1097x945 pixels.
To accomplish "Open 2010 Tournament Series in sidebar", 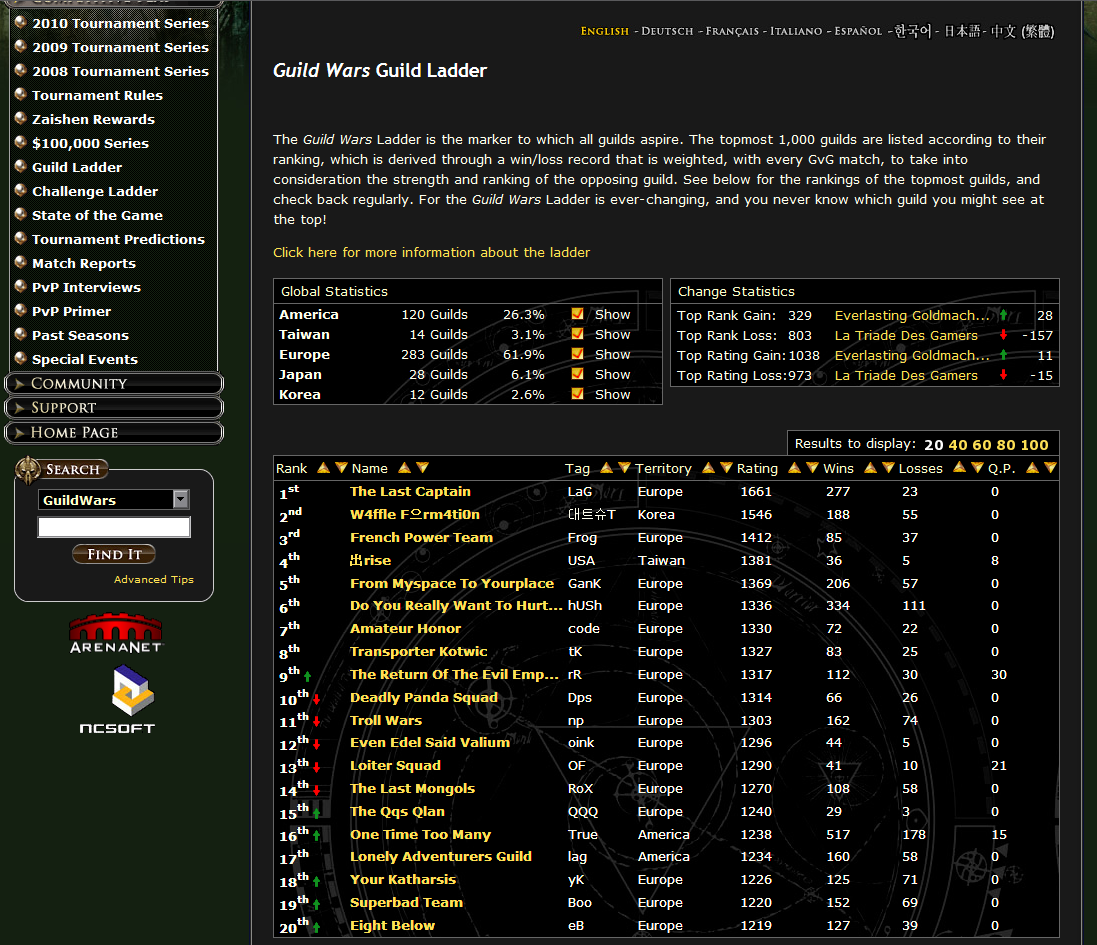I will [120, 23].
